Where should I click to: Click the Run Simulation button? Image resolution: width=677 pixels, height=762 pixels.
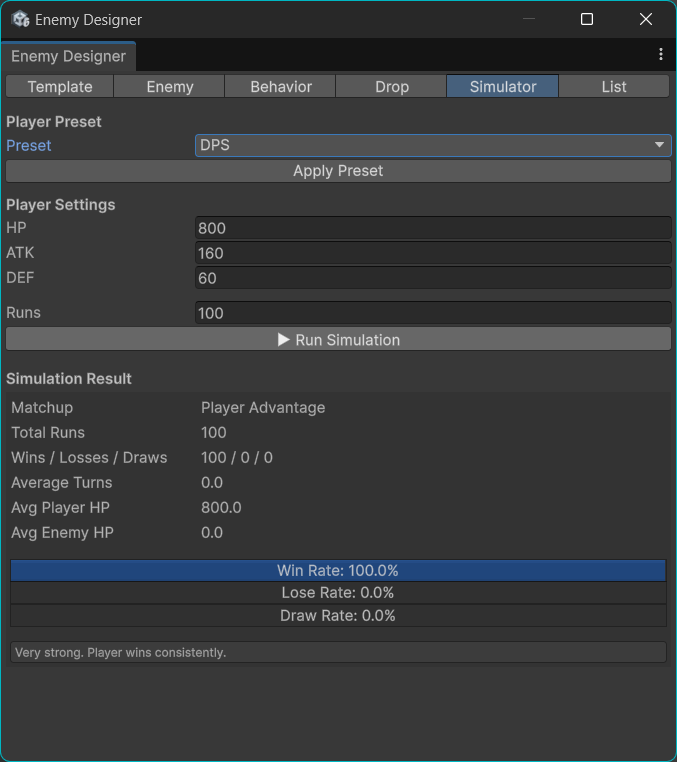pos(338,340)
